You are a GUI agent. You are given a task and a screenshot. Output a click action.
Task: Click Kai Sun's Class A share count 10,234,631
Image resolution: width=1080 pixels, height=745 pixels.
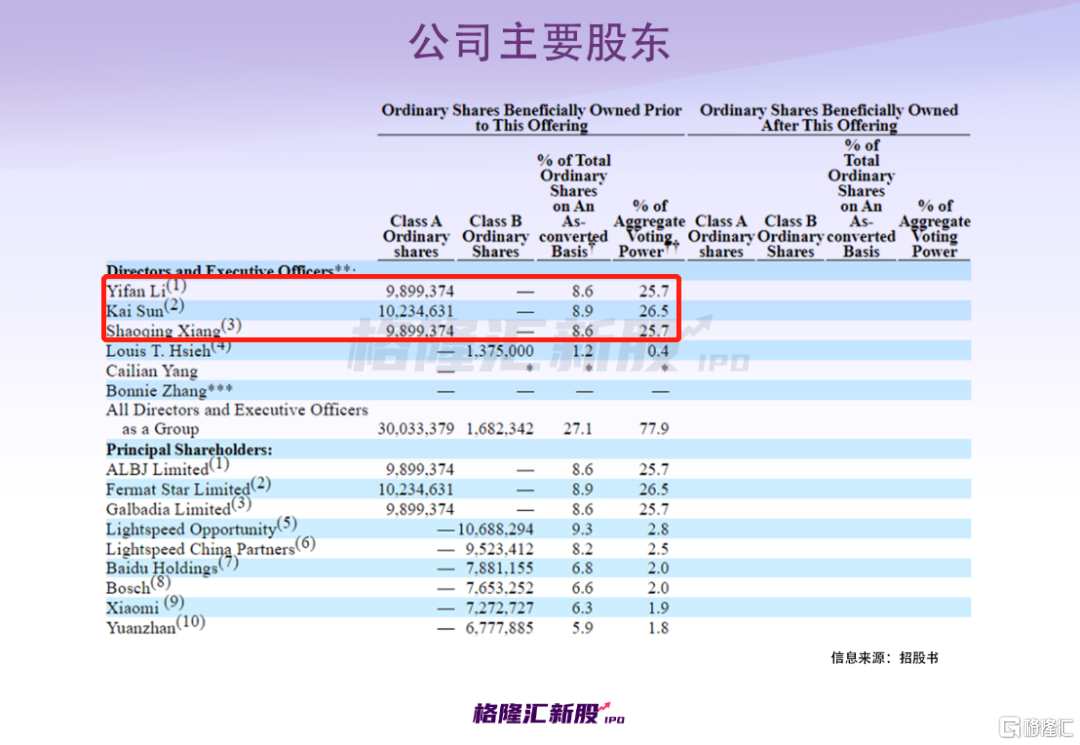coord(416,311)
